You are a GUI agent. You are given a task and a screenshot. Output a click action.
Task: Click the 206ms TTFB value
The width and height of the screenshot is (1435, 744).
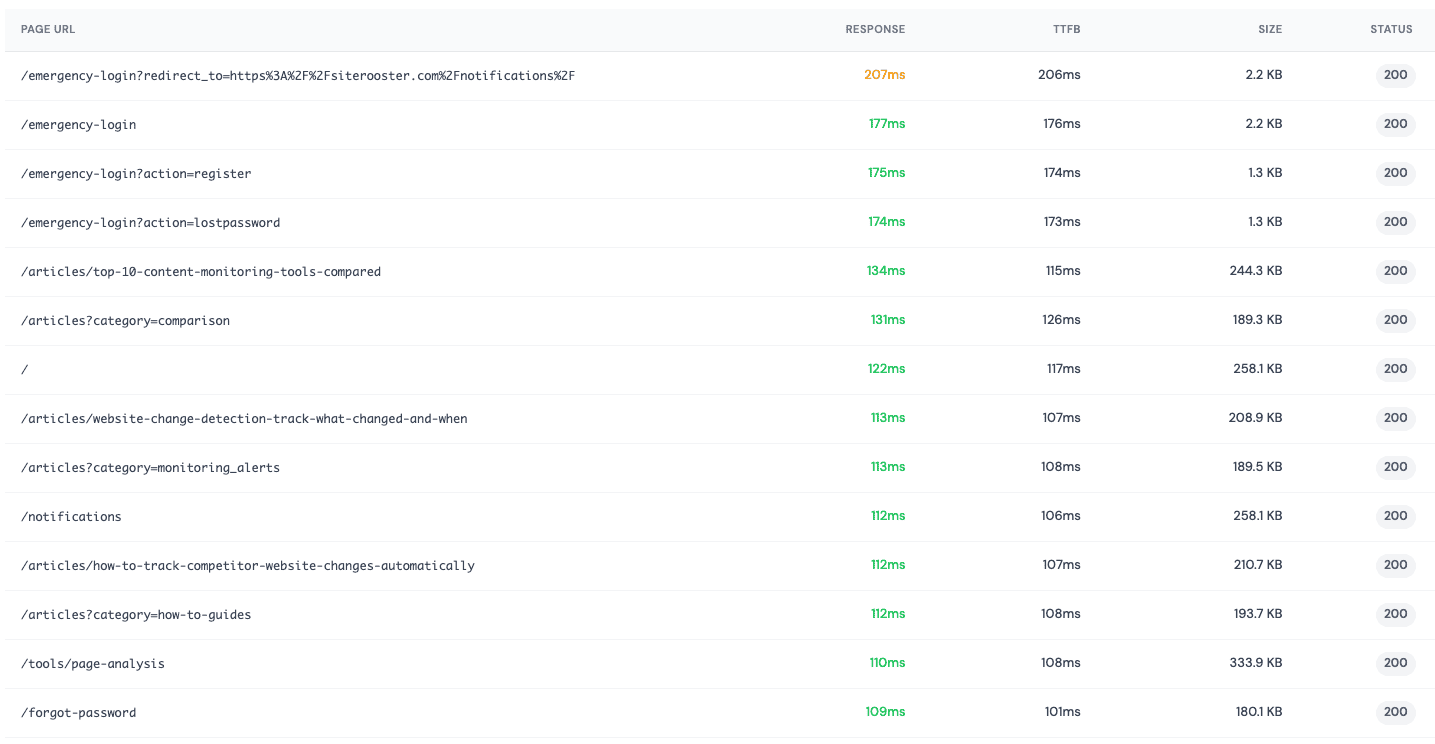(x=1059, y=75)
